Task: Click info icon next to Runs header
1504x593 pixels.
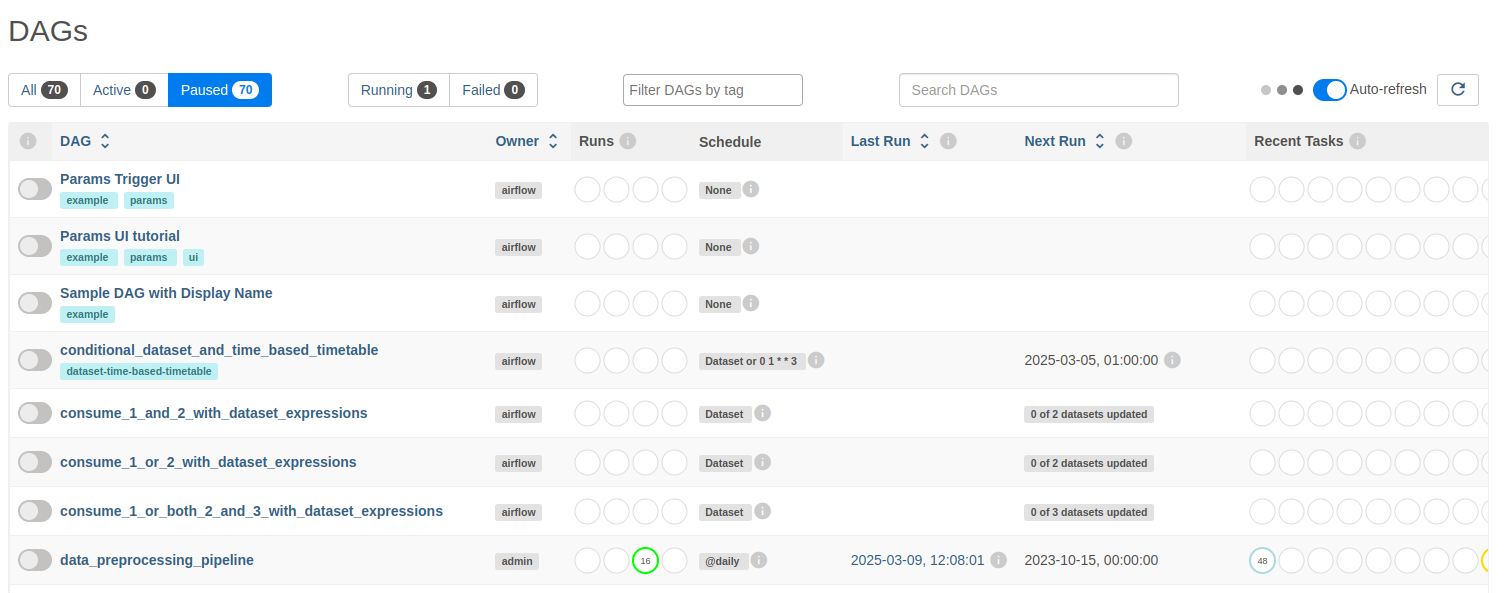Action: (x=628, y=141)
